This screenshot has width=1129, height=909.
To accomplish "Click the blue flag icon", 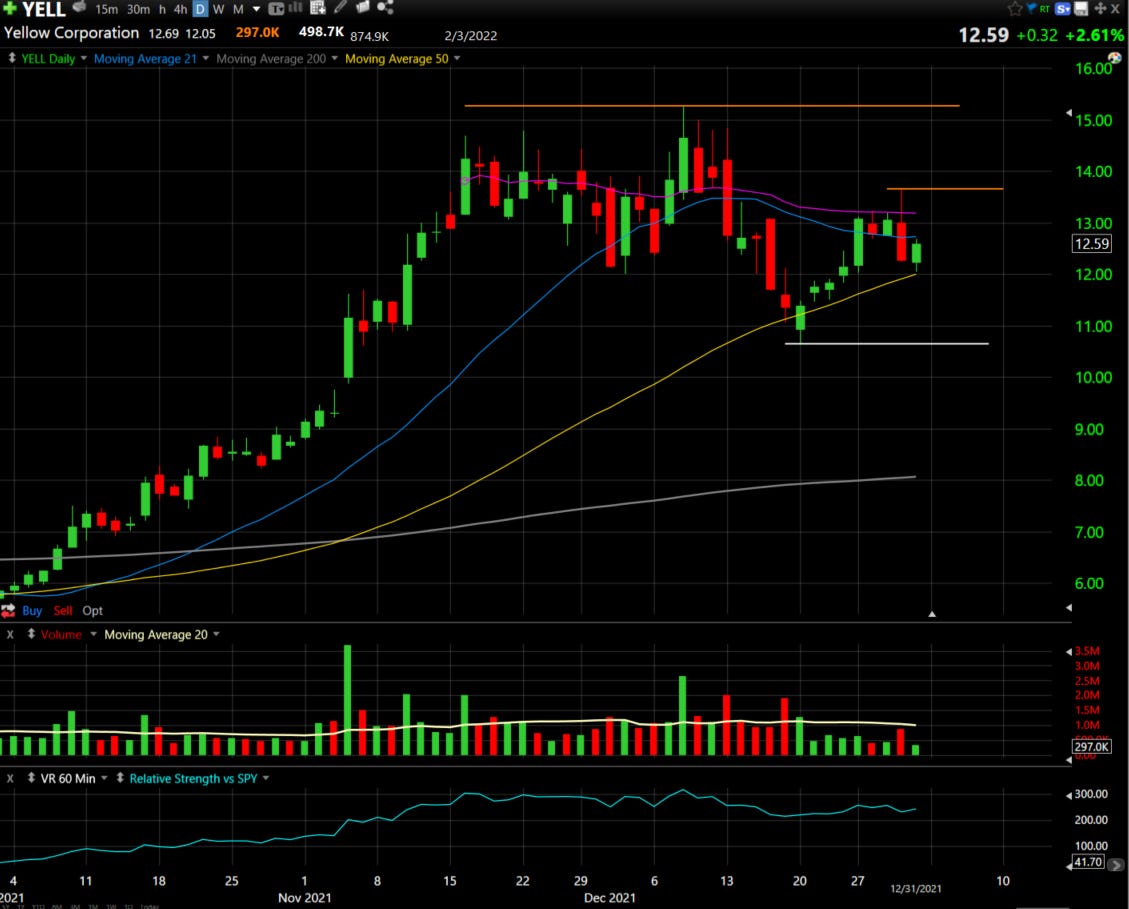I will (1031, 9).
